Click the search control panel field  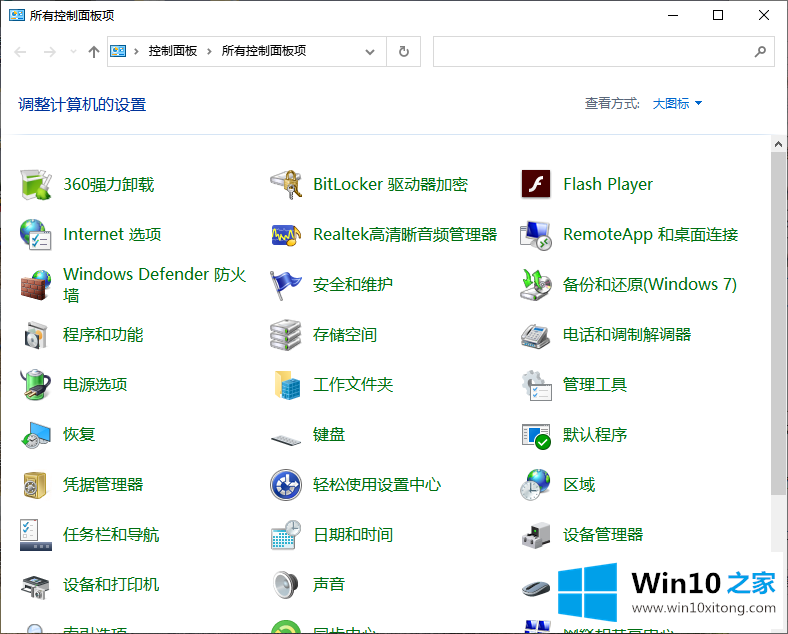[604, 52]
